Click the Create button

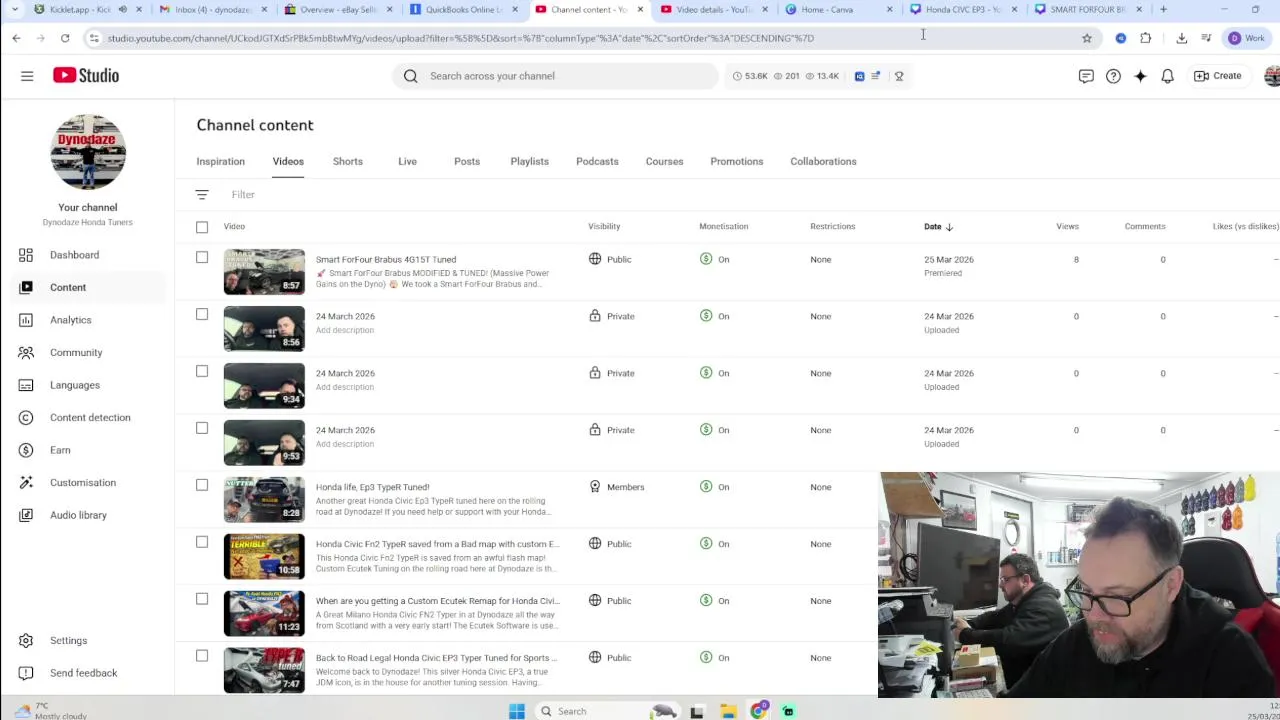pyautogui.click(x=1217, y=76)
